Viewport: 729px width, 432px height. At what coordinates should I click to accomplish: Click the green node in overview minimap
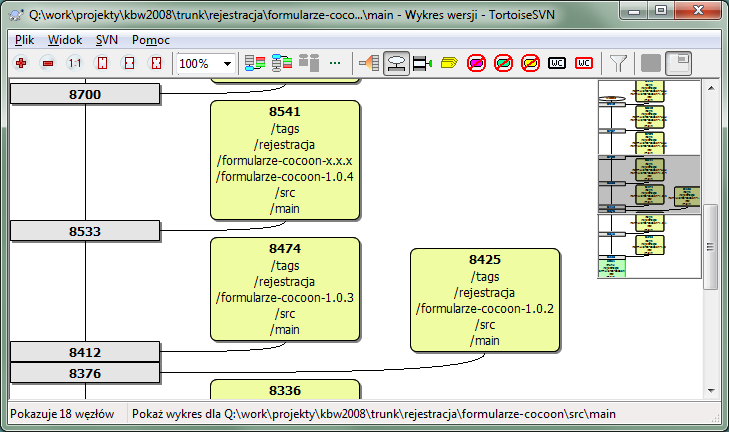pos(612,268)
